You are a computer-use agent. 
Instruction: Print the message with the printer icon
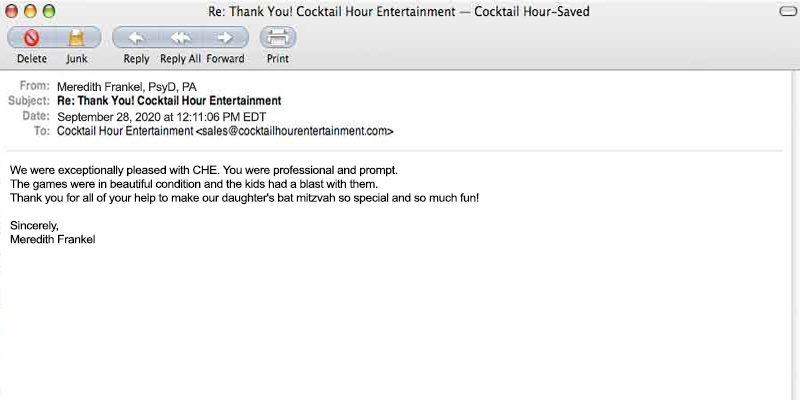278,39
